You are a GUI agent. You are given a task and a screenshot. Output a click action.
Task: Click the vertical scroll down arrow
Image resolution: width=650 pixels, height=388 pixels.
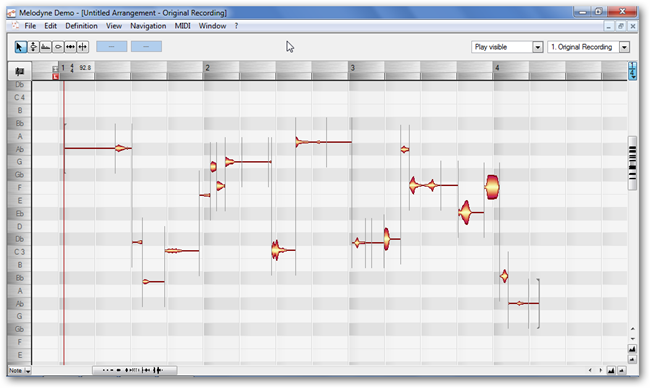[633, 339]
